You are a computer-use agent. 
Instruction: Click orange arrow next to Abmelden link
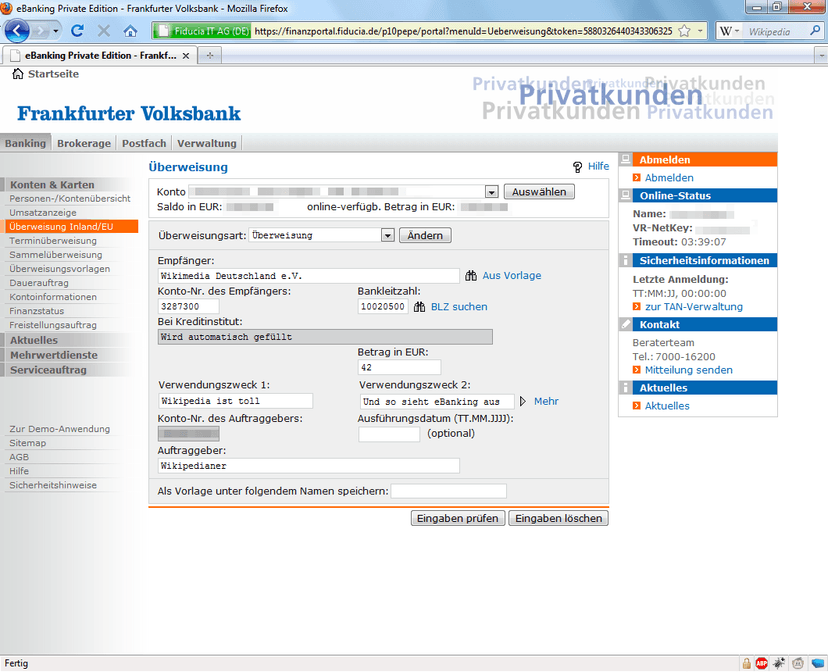tap(637, 178)
